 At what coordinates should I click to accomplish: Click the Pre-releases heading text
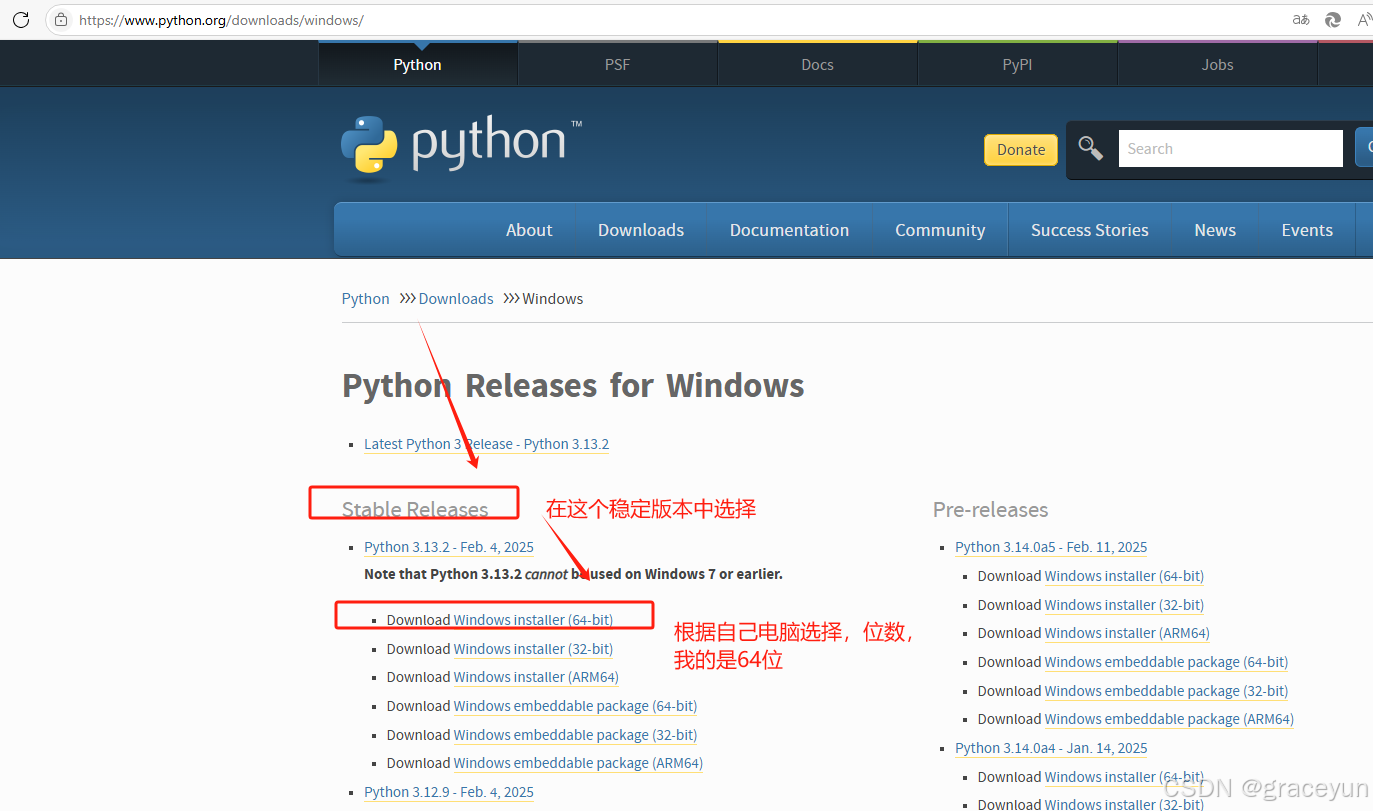[x=990, y=509]
